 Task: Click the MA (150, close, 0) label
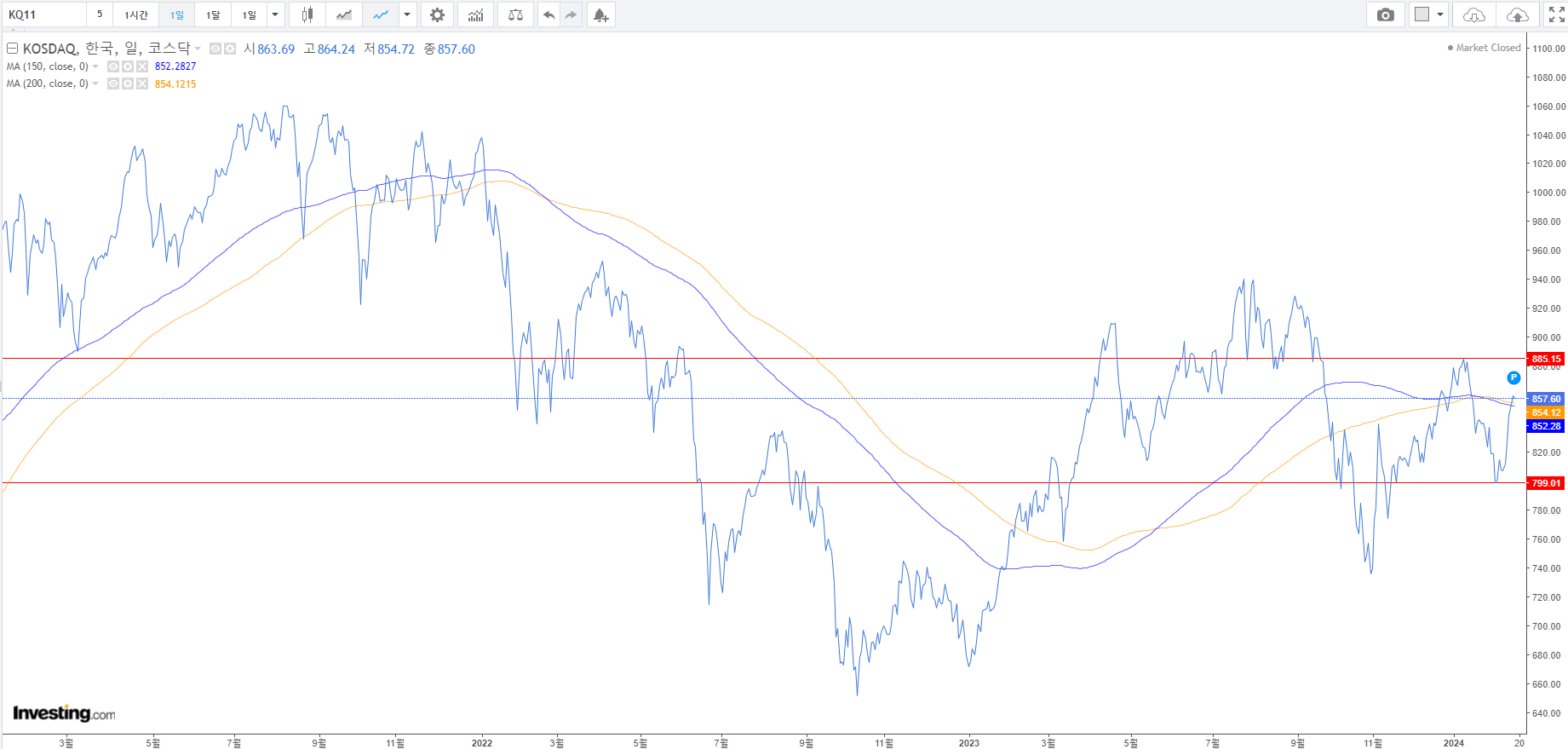(x=48, y=66)
